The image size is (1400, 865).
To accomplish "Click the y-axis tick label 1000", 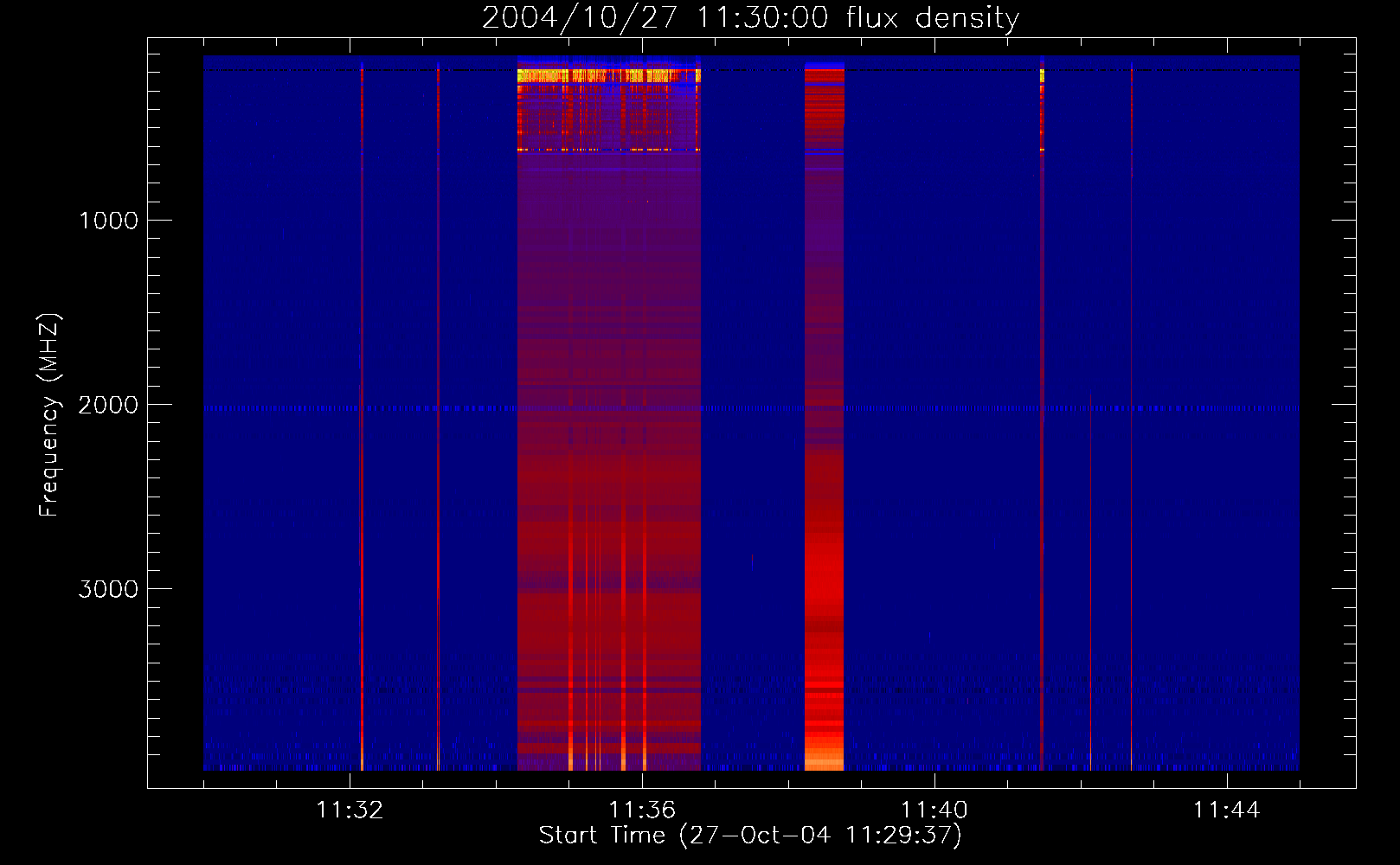I will 108,221.
